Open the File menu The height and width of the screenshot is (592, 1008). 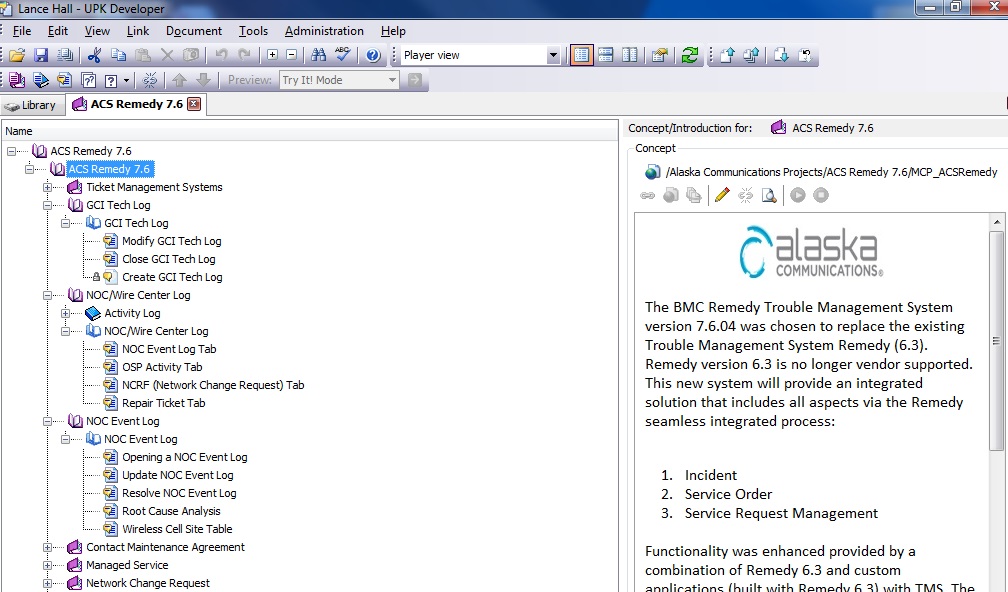pos(21,31)
